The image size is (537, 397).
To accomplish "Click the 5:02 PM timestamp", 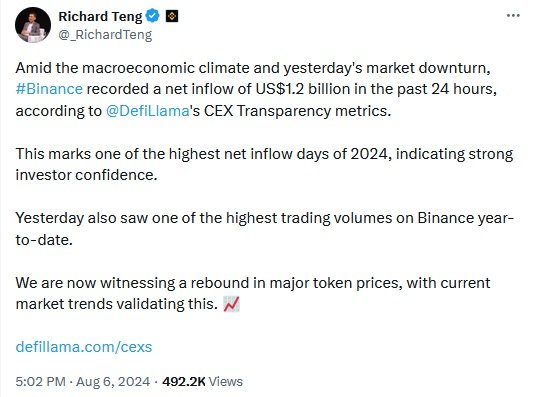I will click(40, 381).
